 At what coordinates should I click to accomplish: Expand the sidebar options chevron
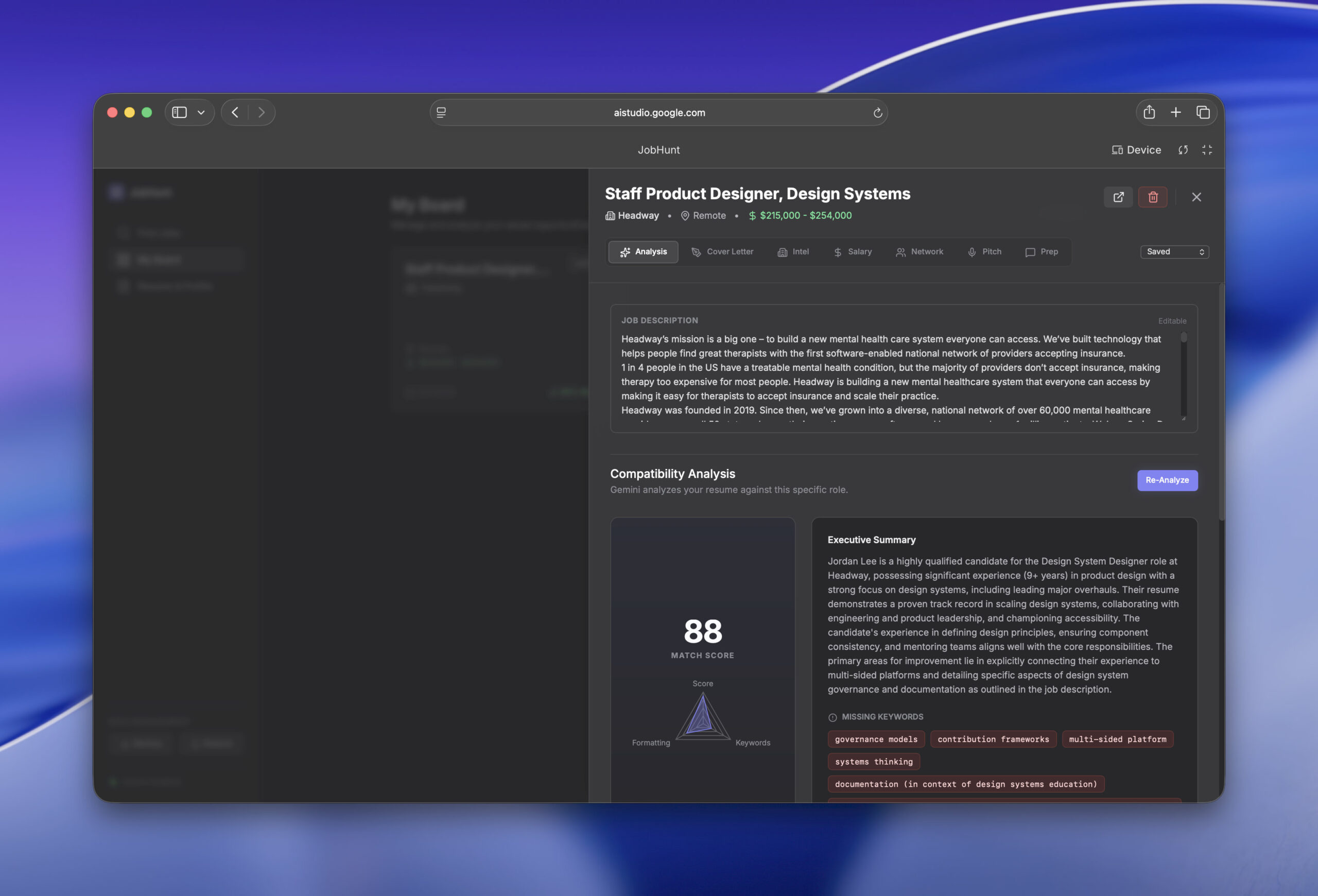coord(201,112)
